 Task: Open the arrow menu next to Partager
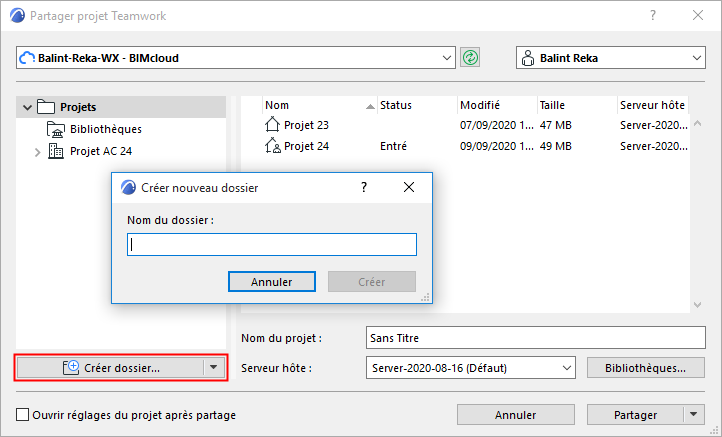[694, 414]
